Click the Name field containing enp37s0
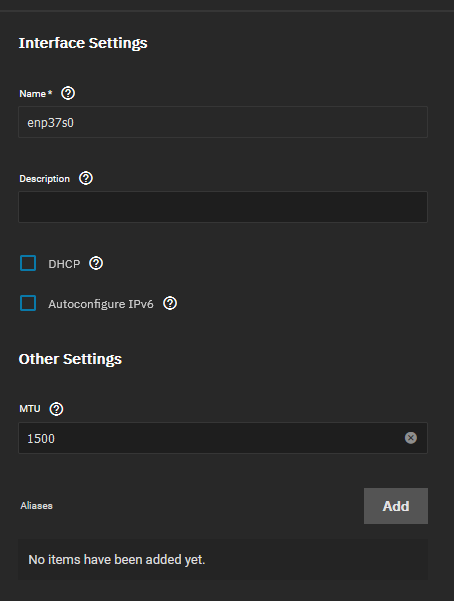Viewport: 454px width, 601px height. (223, 122)
